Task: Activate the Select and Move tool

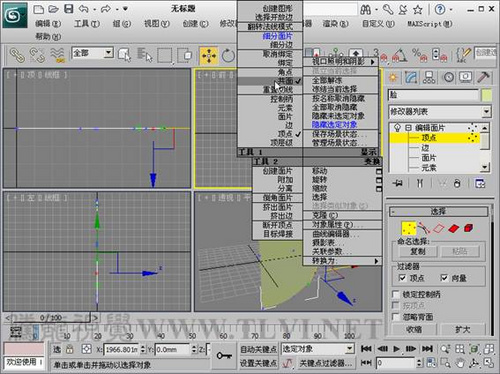Action: pyautogui.click(x=209, y=56)
